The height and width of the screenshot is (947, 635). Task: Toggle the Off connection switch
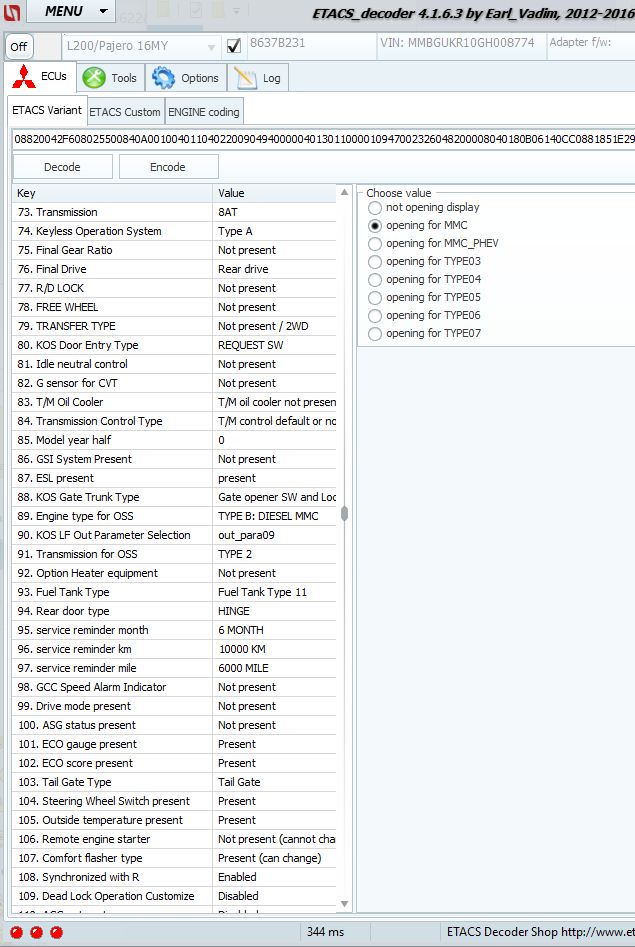point(18,47)
